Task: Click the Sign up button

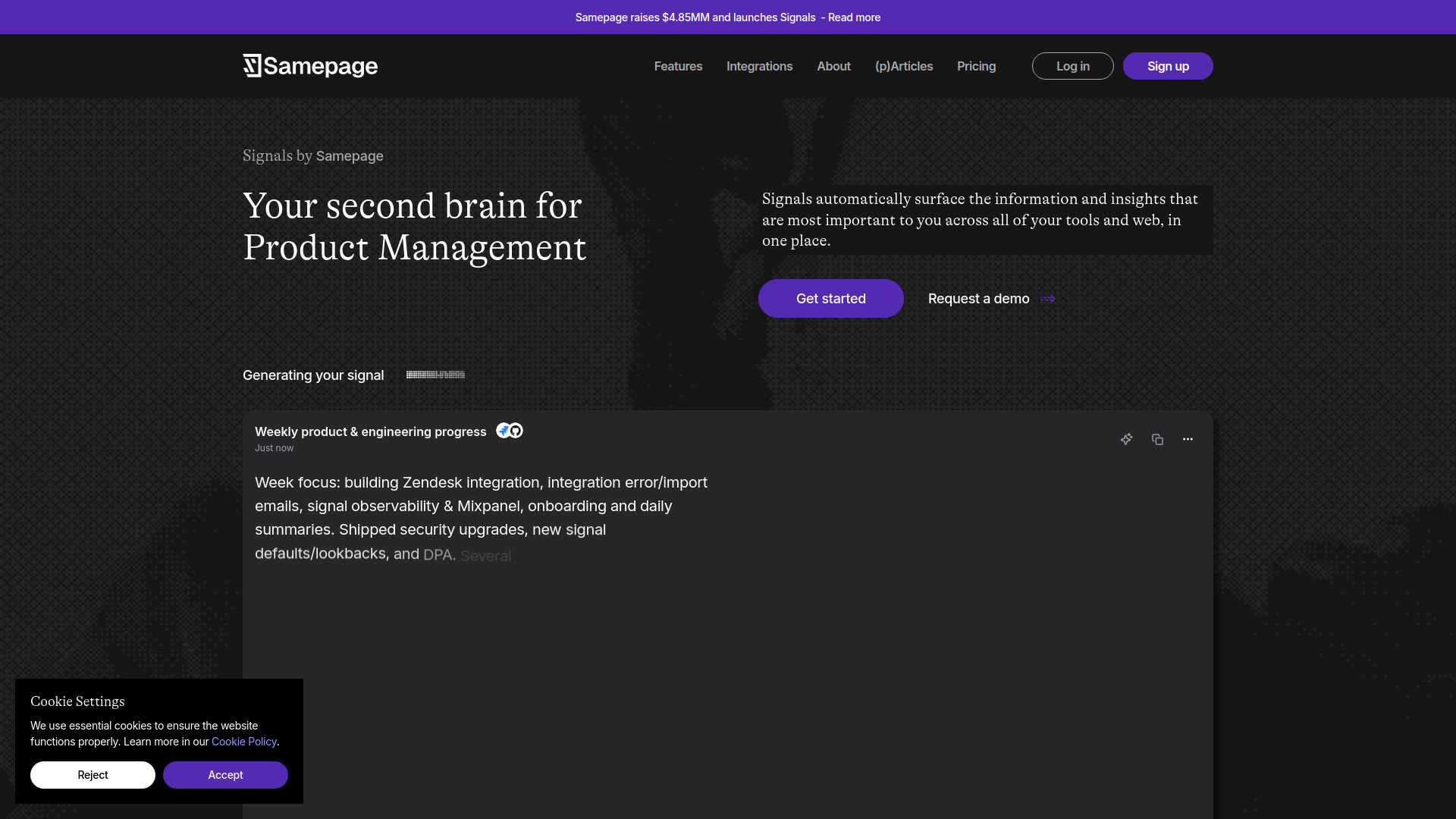Action: (1168, 66)
